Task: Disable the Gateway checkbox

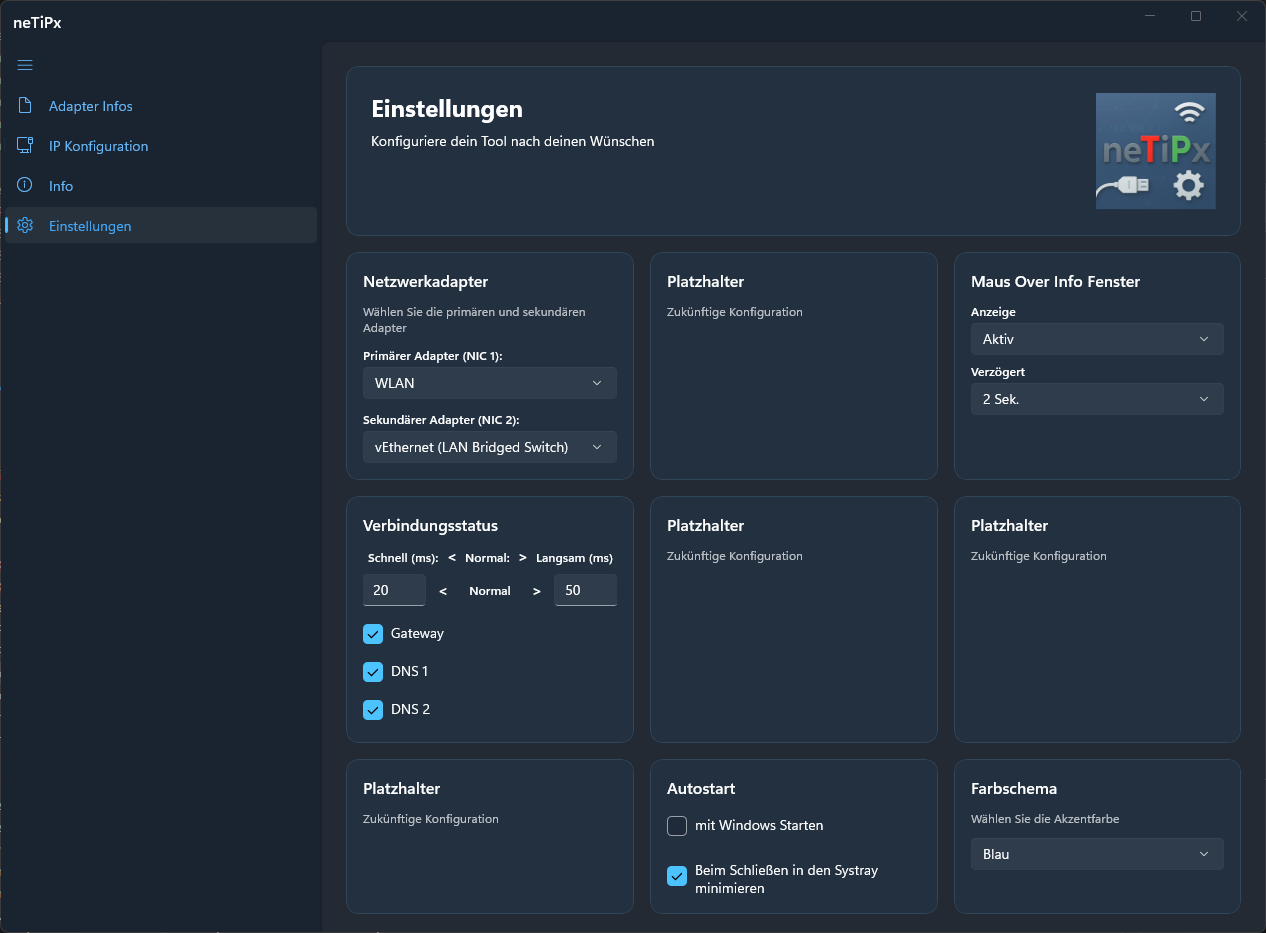Action: pyautogui.click(x=373, y=633)
